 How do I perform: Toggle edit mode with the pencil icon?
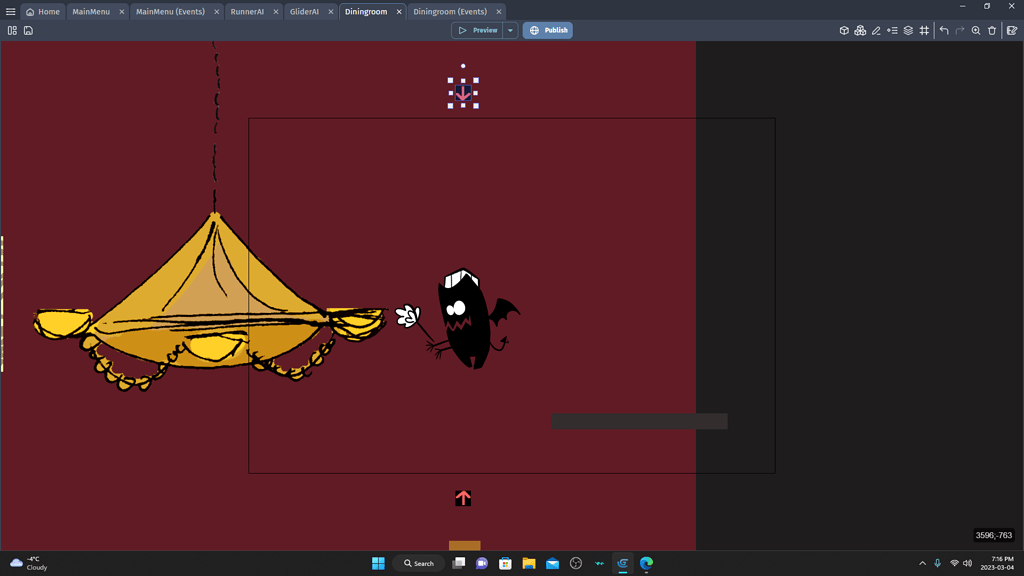pos(876,30)
